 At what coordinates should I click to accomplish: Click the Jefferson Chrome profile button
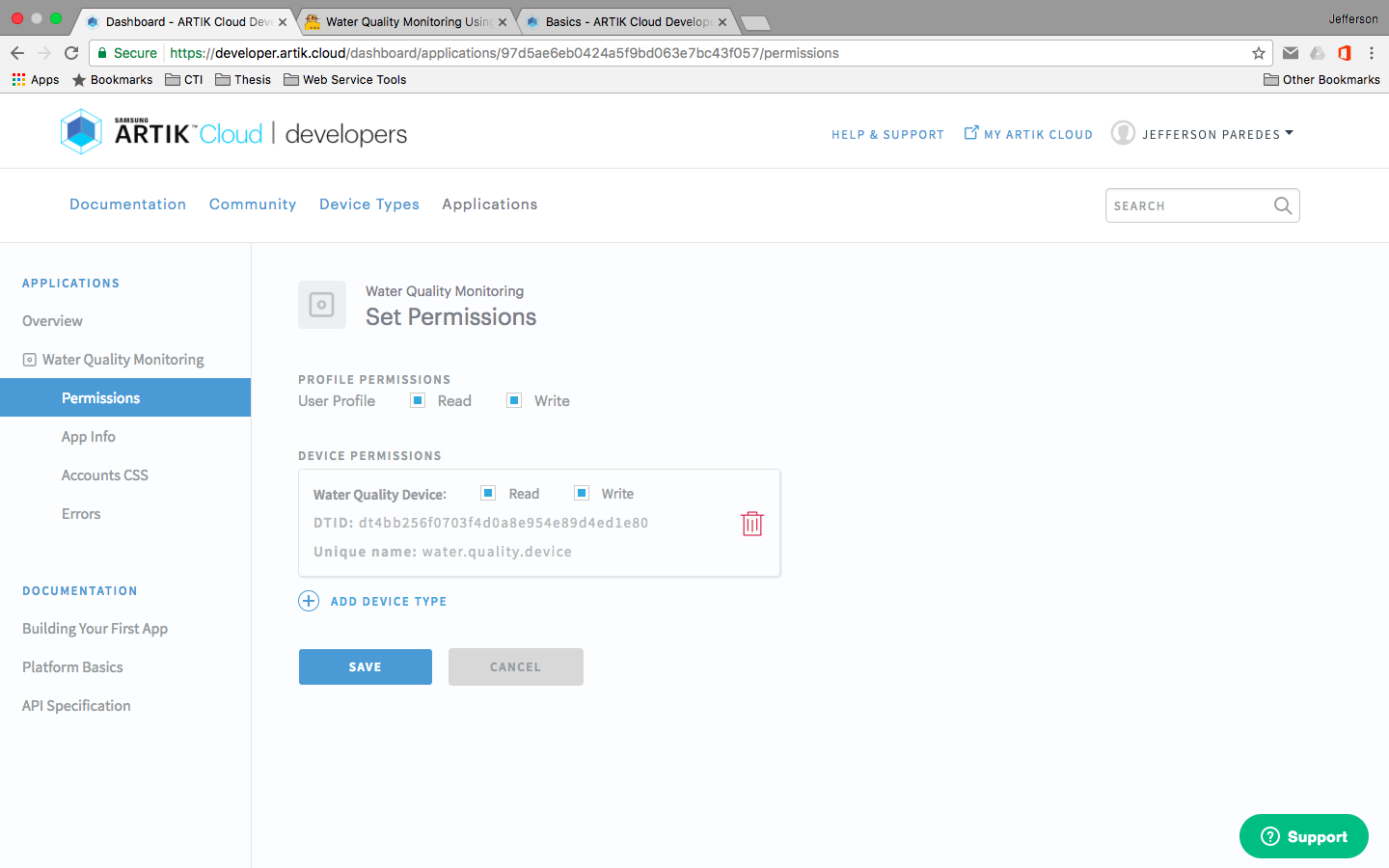click(x=1353, y=19)
